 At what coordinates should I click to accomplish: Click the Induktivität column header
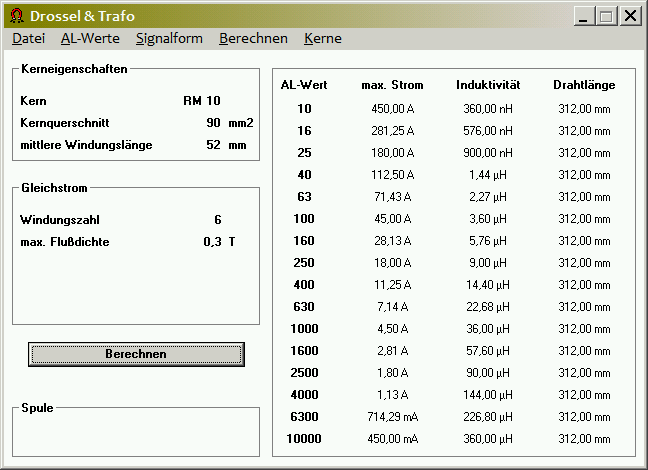coord(488,85)
